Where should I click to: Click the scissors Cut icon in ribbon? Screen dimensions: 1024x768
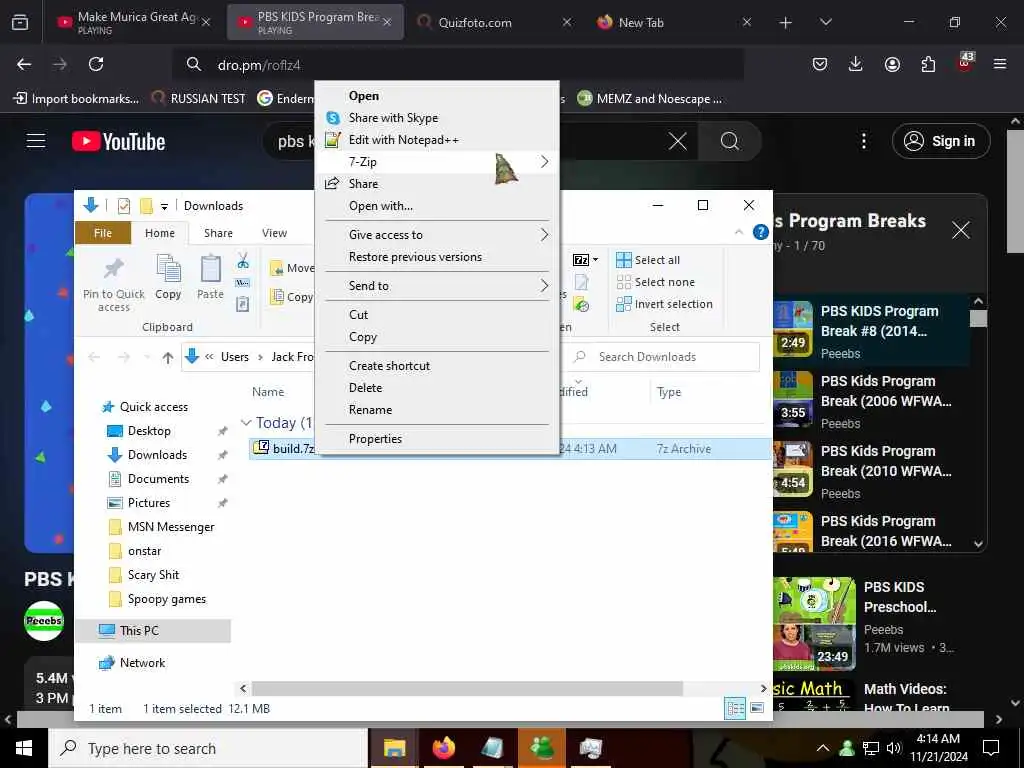pos(243,261)
